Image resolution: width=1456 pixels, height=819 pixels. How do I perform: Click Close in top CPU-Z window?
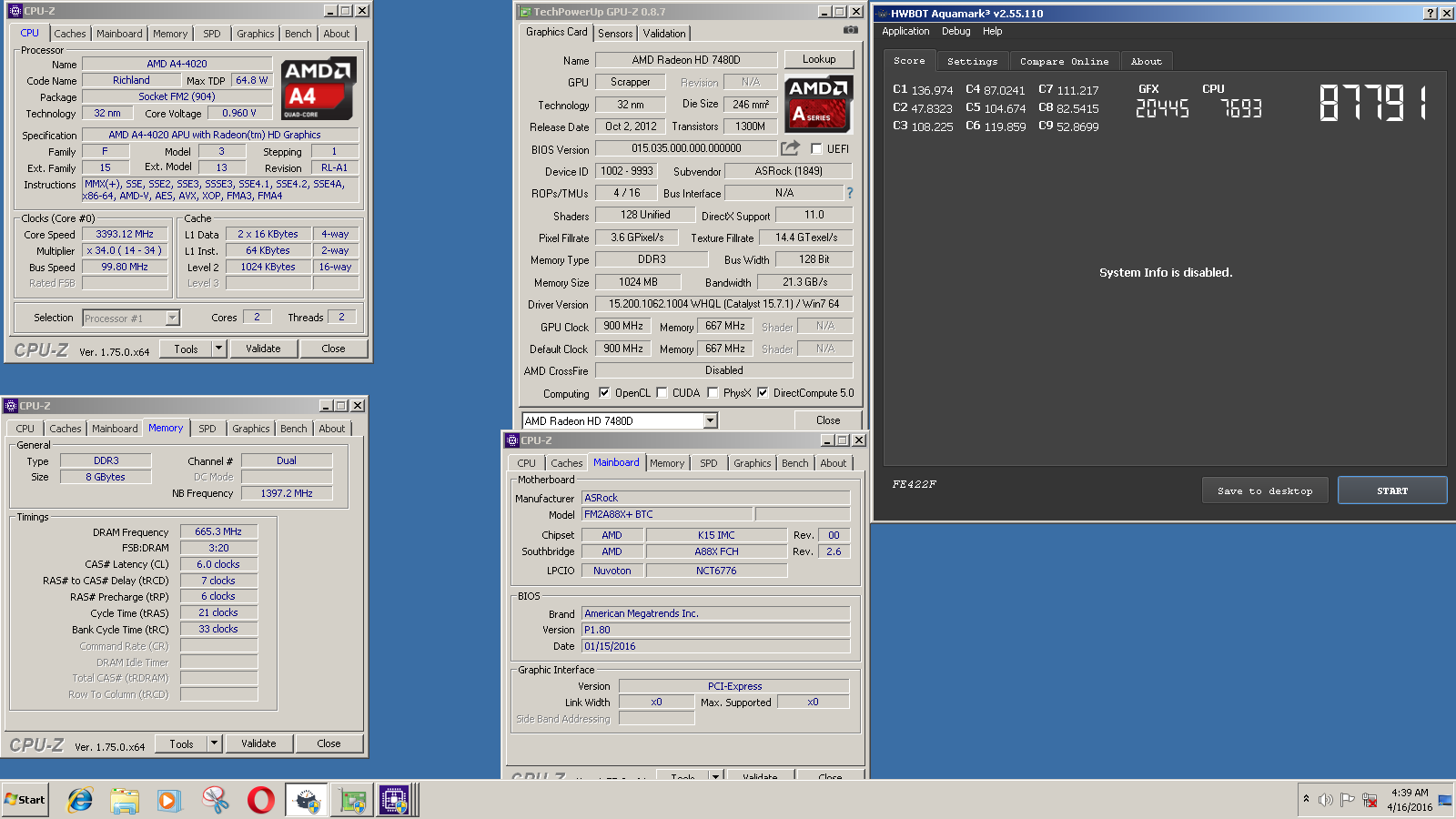coord(333,349)
